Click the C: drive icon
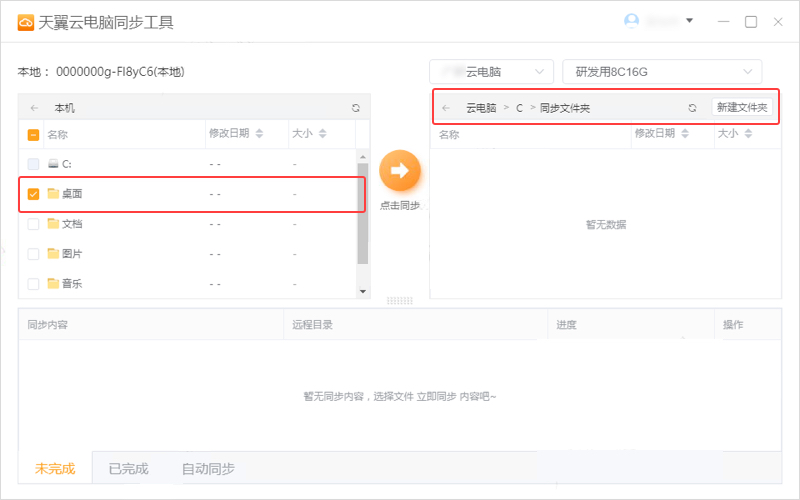 click(53, 164)
